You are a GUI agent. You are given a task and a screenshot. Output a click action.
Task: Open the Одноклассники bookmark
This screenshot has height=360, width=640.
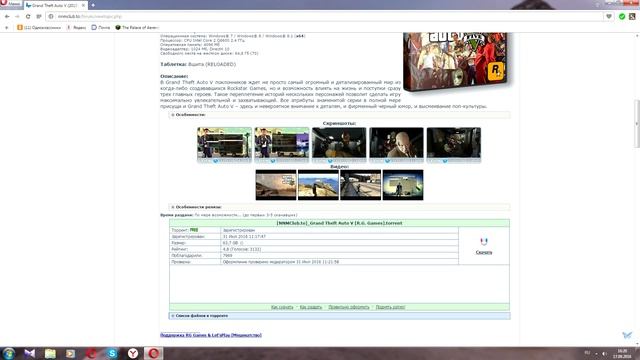(39, 27)
